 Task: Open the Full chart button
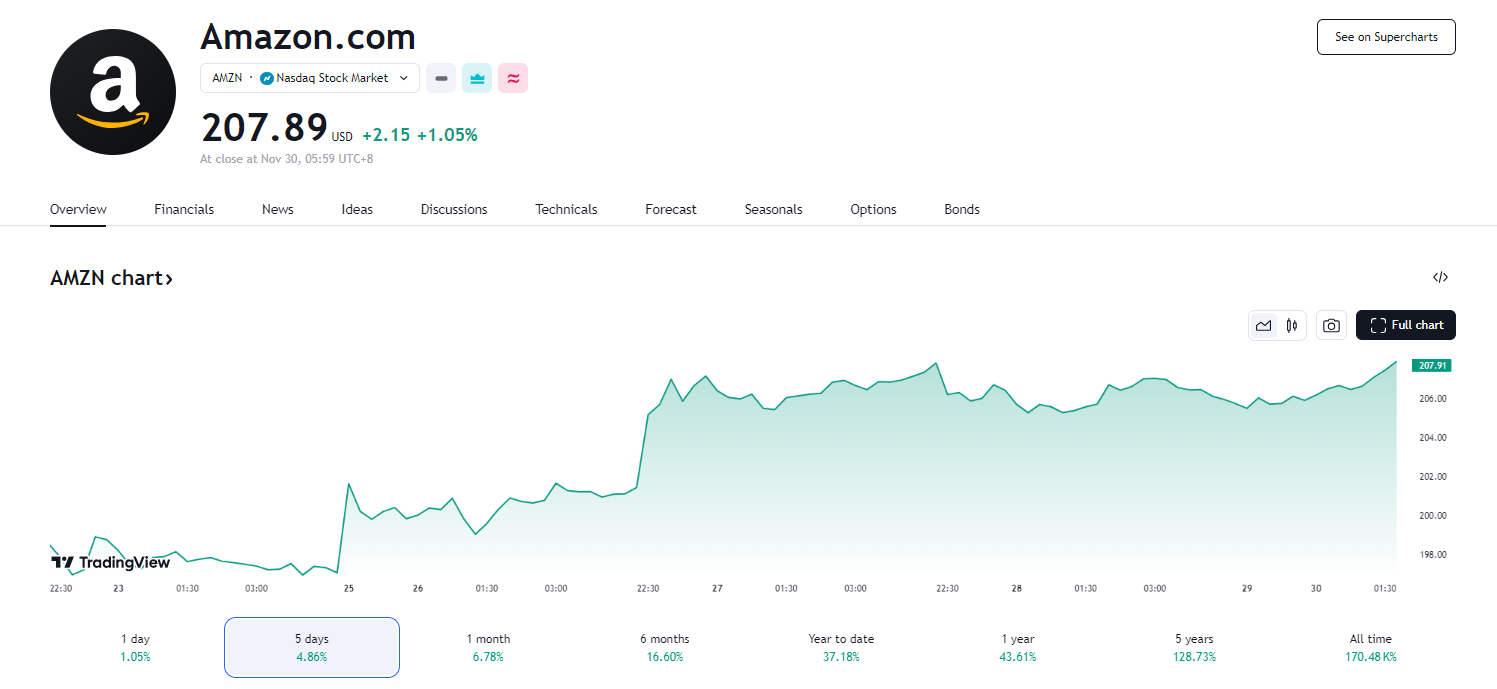(x=1406, y=325)
